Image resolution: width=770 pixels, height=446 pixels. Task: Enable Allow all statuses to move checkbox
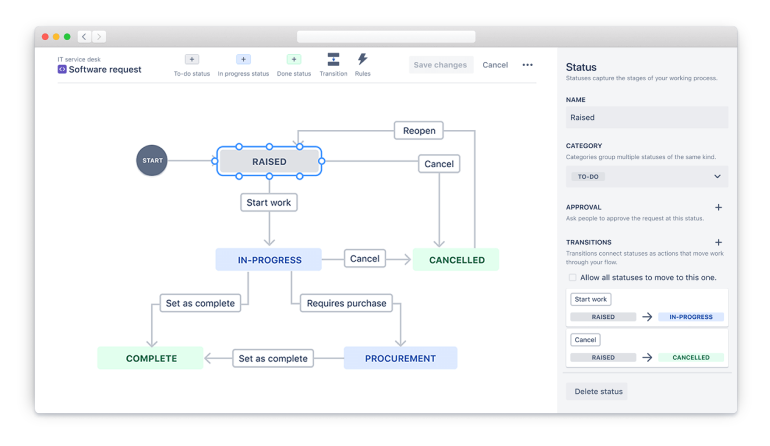point(572,277)
